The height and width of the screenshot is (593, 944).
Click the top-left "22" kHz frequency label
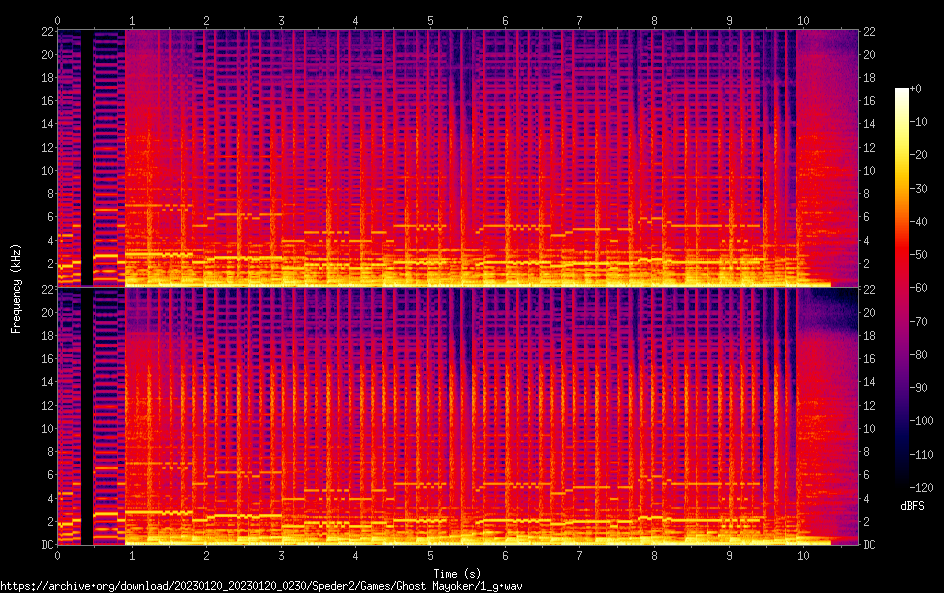(46, 32)
